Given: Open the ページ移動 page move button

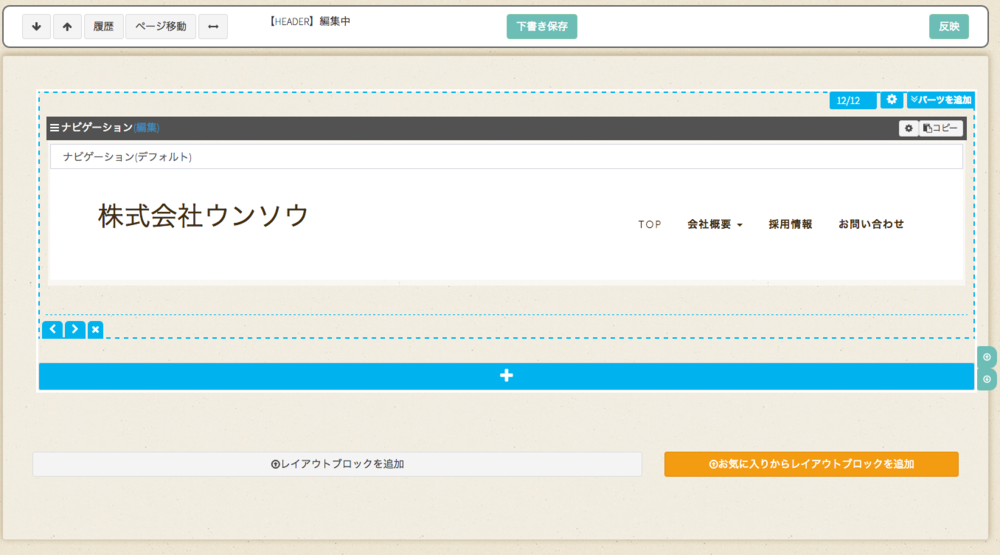Looking at the screenshot, I should pyautogui.click(x=161, y=27).
